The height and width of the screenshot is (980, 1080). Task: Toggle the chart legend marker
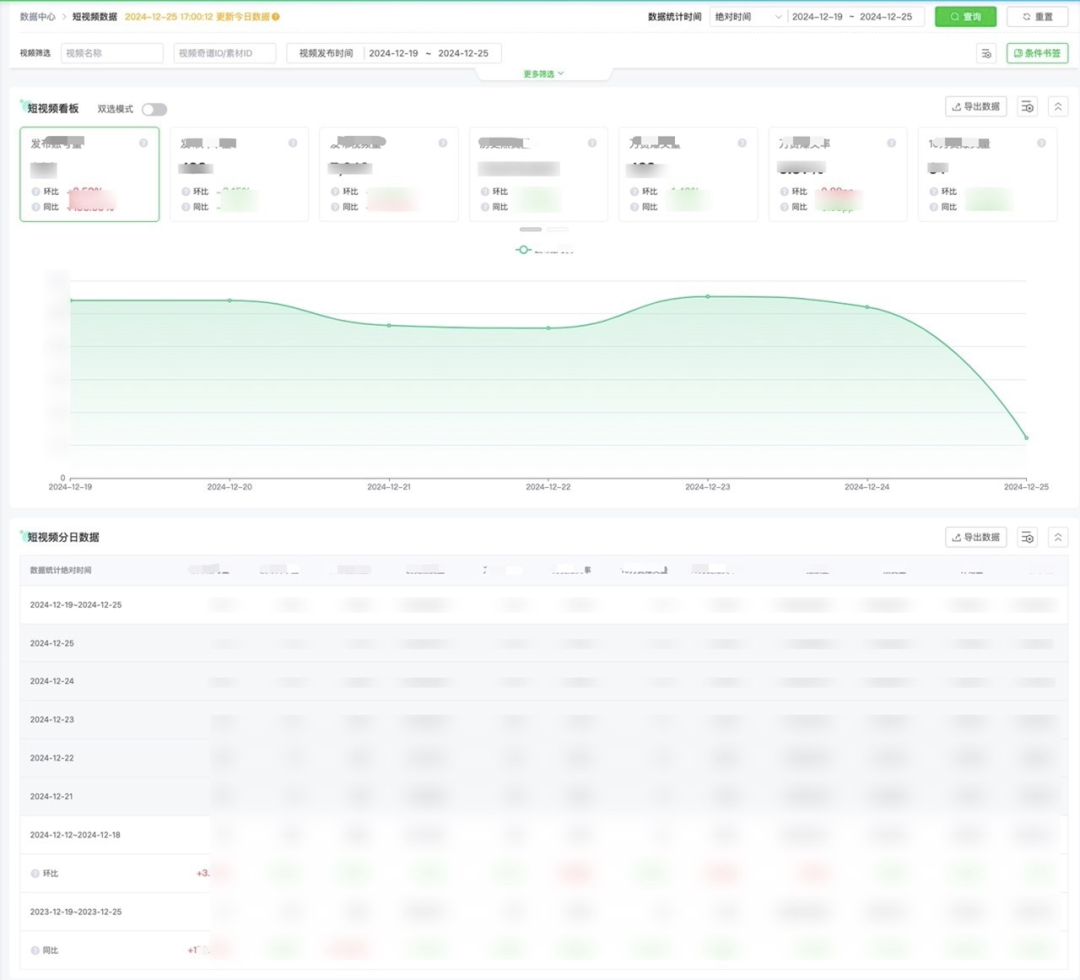click(x=523, y=249)
